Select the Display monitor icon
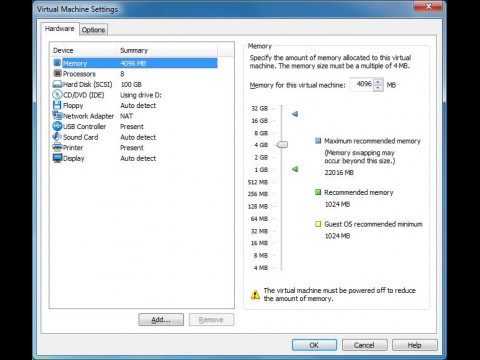Image resolution: width=480 pixels, height=360 pixels. 57,158
